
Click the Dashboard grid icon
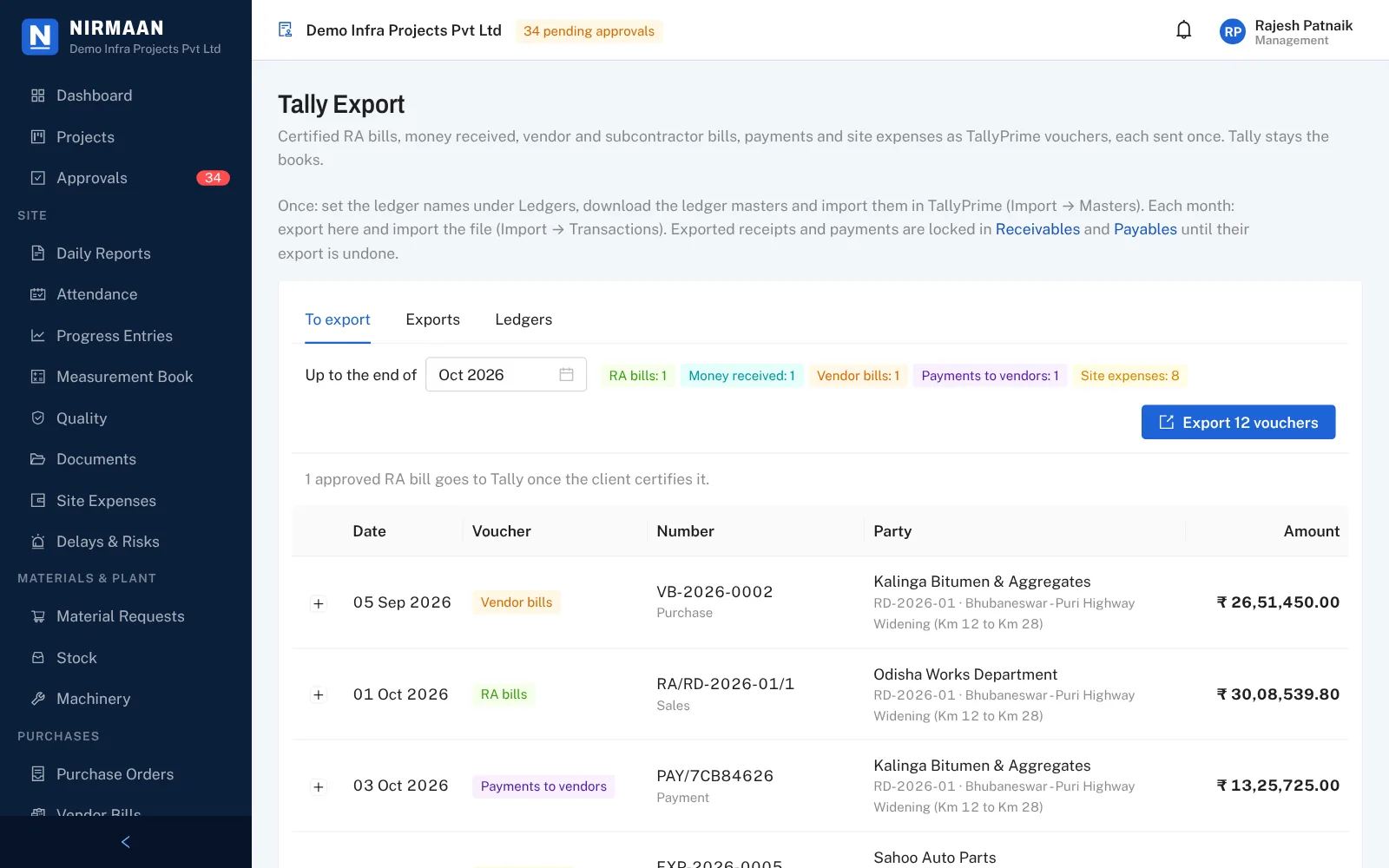(x=38, y=95)
